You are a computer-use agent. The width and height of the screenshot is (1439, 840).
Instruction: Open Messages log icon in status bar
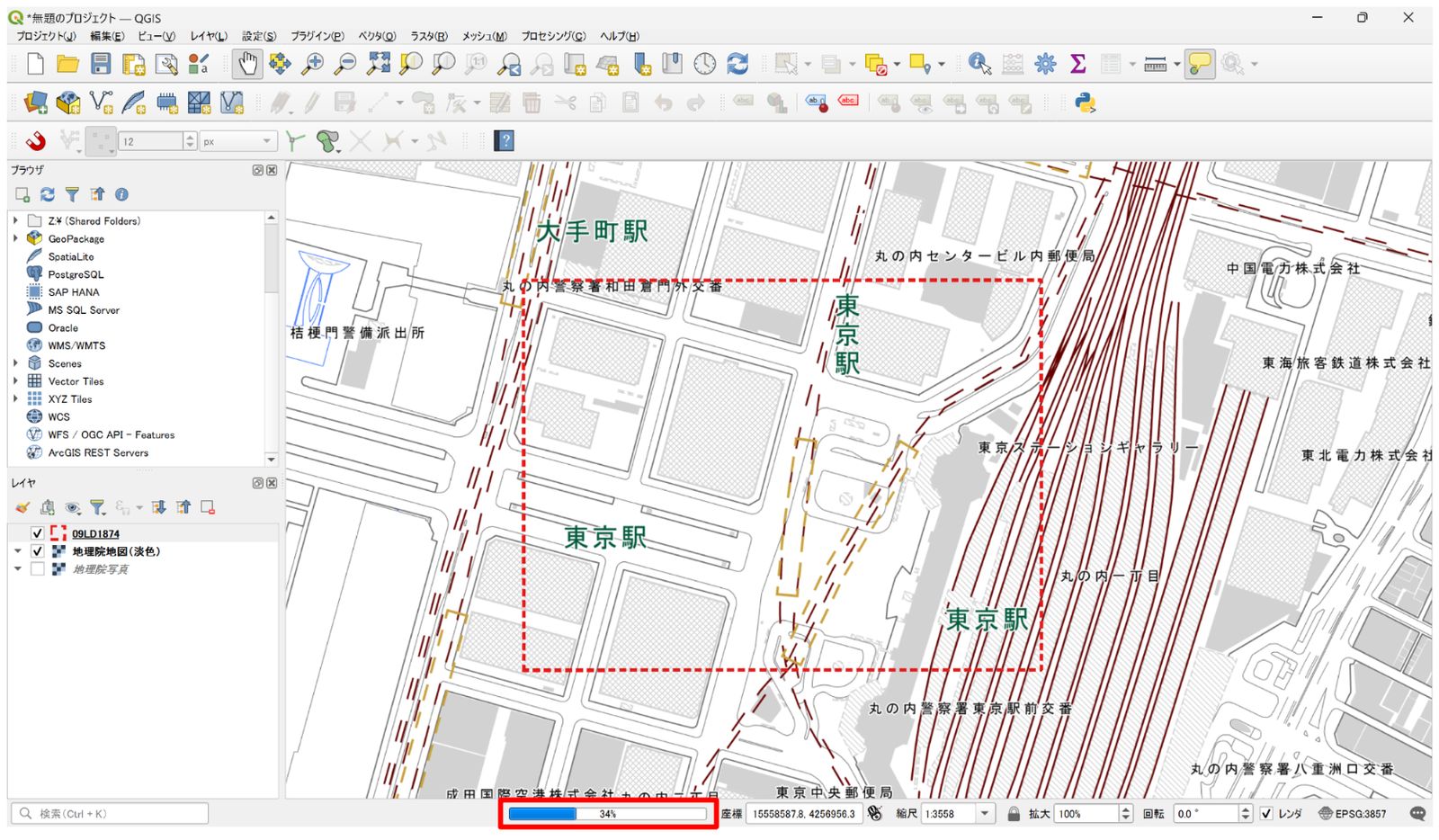coord(1417,814)
